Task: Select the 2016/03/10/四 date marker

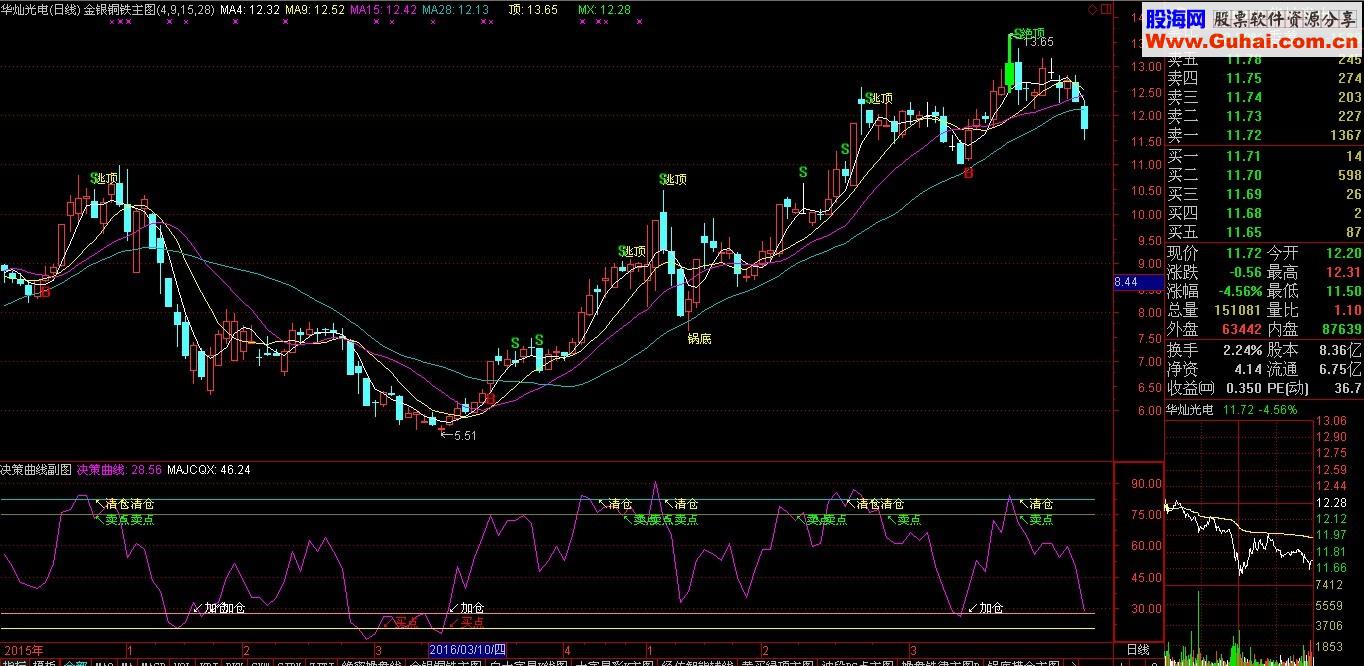Action: pyautogui.click(x=468, y=650)
